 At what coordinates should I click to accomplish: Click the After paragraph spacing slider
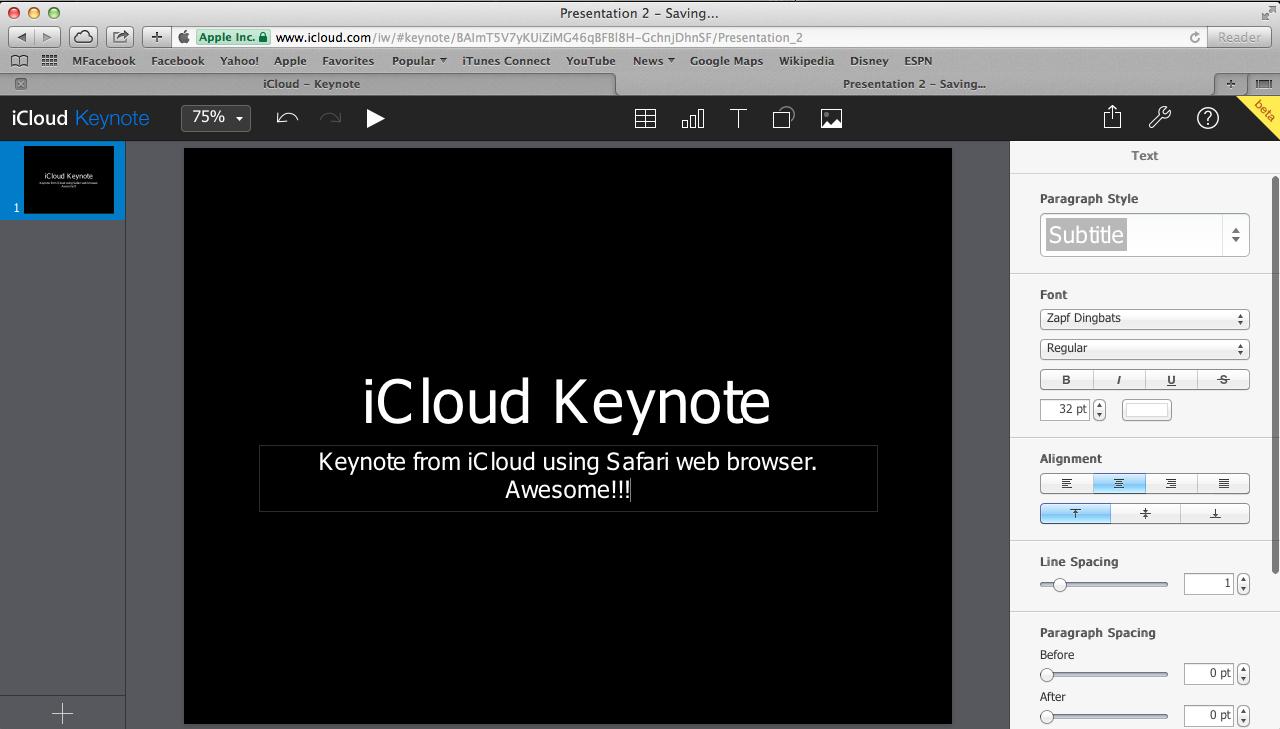point(1104,716)
